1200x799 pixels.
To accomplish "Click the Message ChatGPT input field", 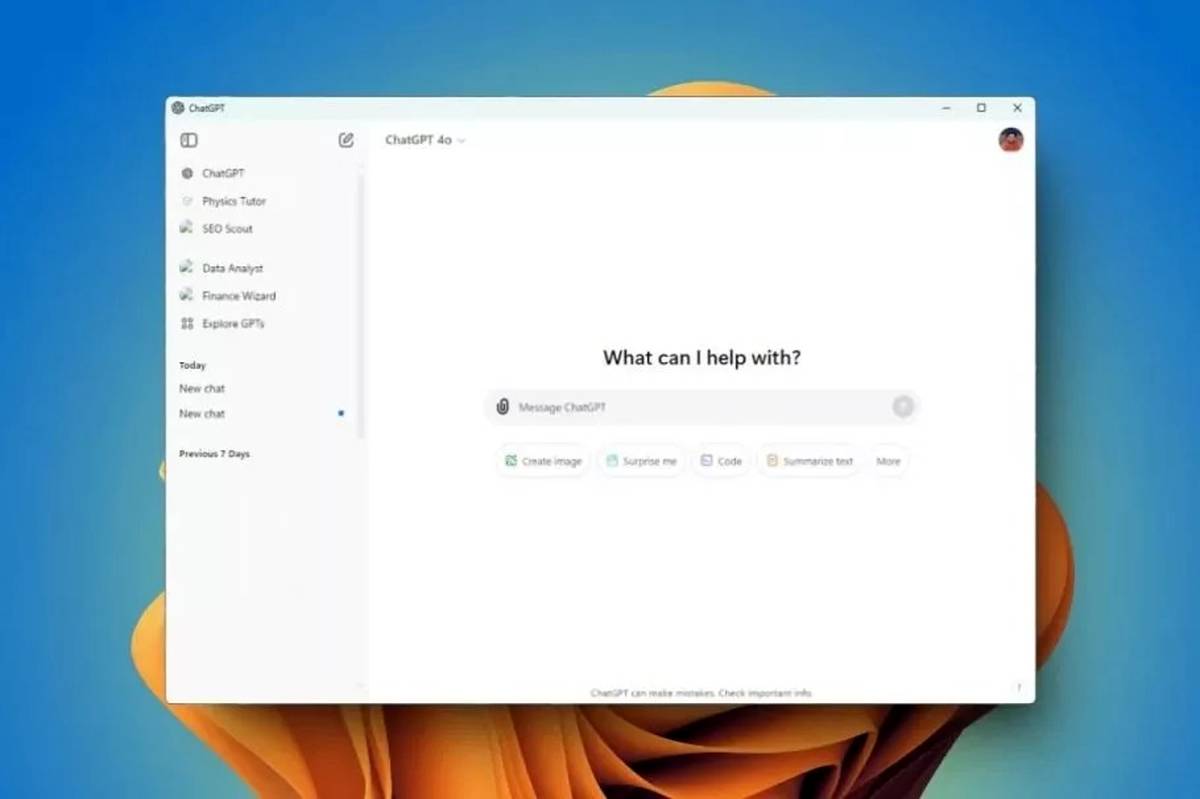I will coord(700,407).
